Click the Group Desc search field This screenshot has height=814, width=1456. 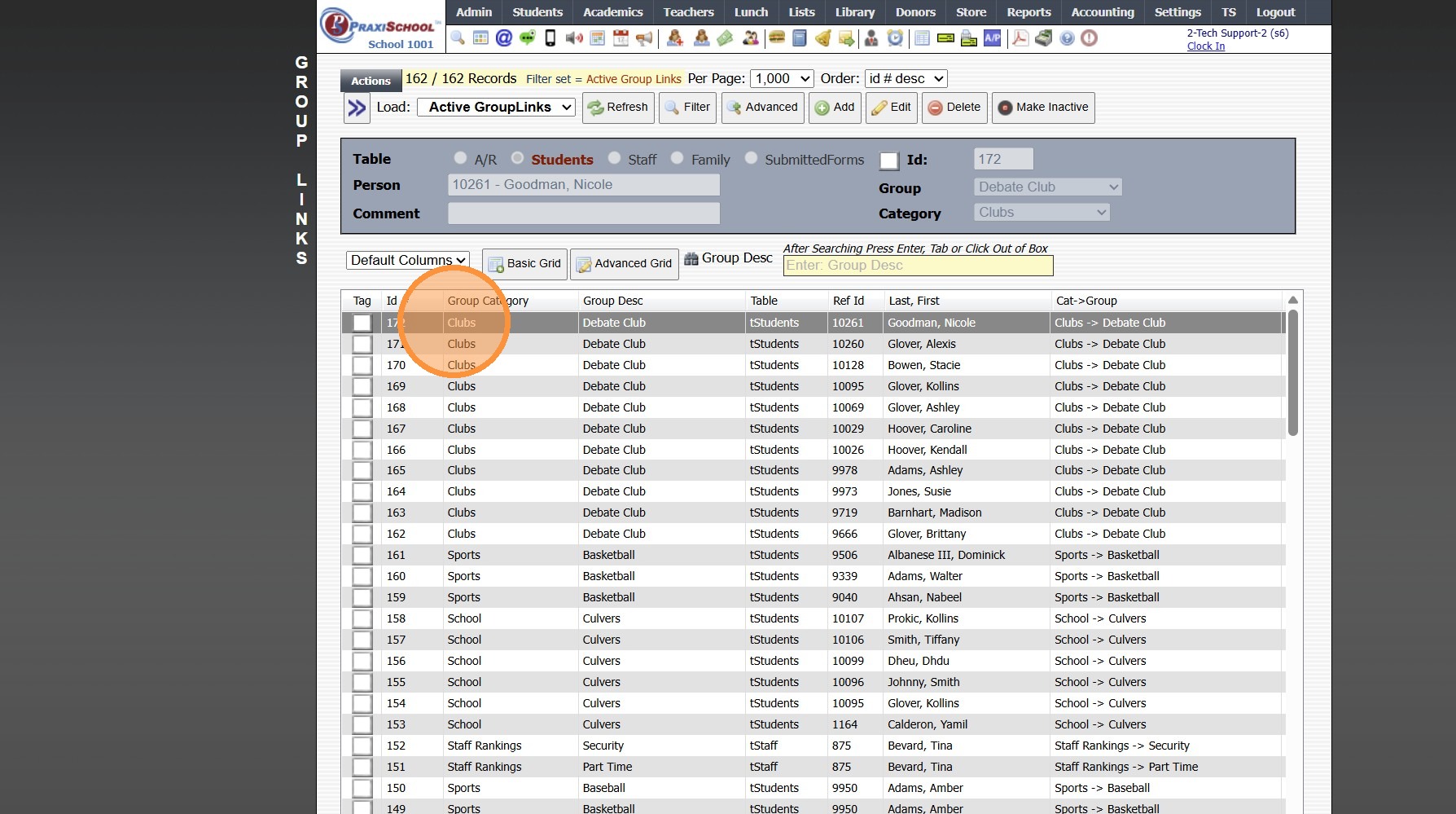point(918,266)
